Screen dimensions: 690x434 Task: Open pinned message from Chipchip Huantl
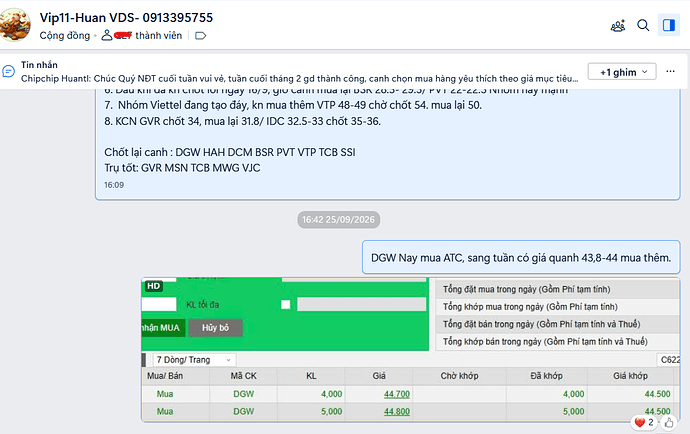click(299, 79)
